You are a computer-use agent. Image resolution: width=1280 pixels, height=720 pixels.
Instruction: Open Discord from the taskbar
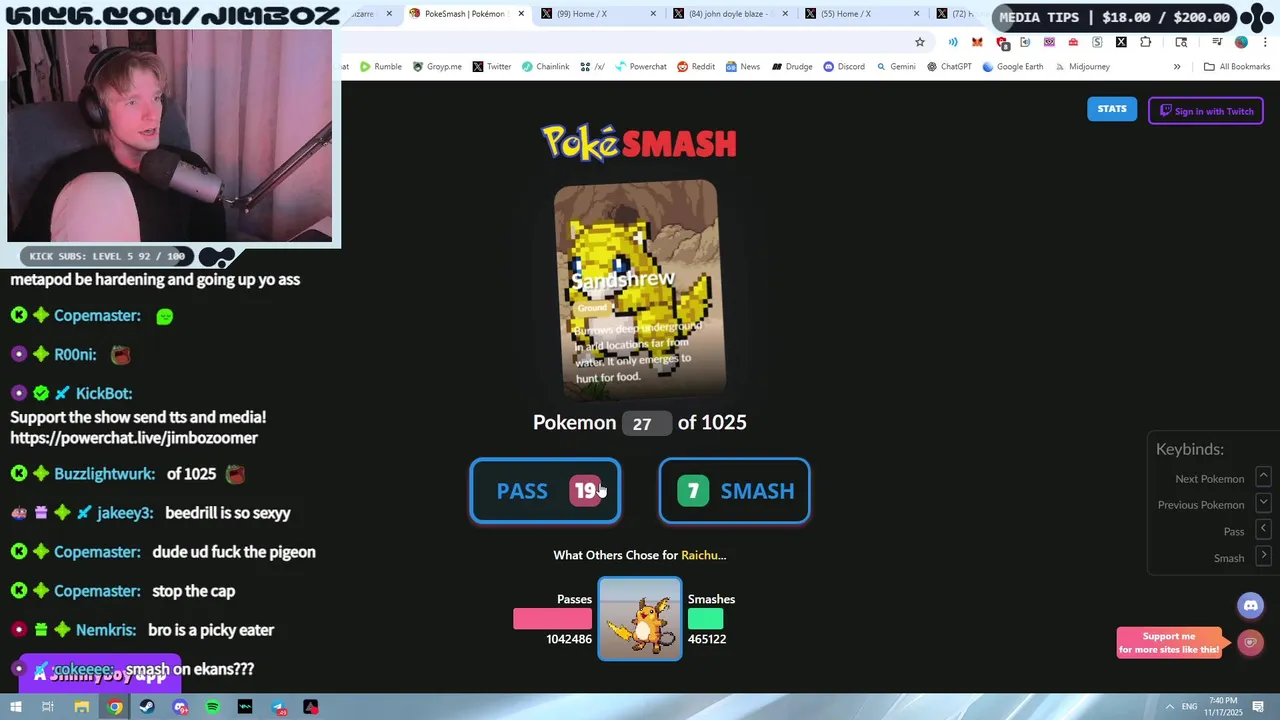pyautogui.click(x=180, y=707)
